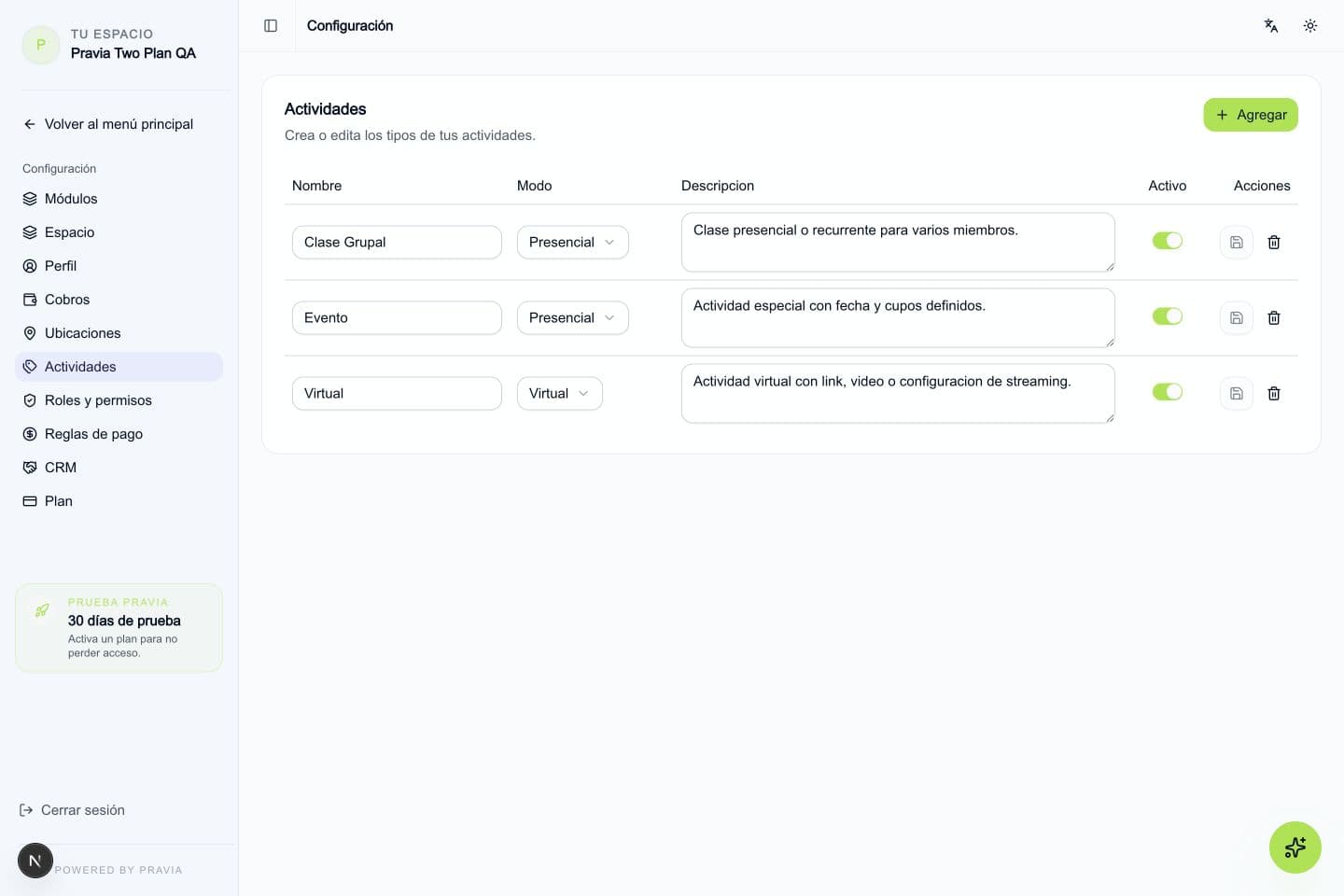
Task: Open Roles y permisos
Action: pyautogui.click(x=119, y=400)
